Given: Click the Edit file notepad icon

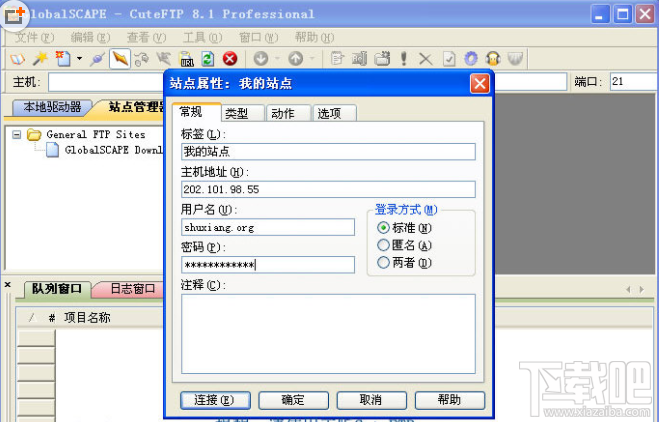Looking at the screenshot, I should [x=337, y=59].
